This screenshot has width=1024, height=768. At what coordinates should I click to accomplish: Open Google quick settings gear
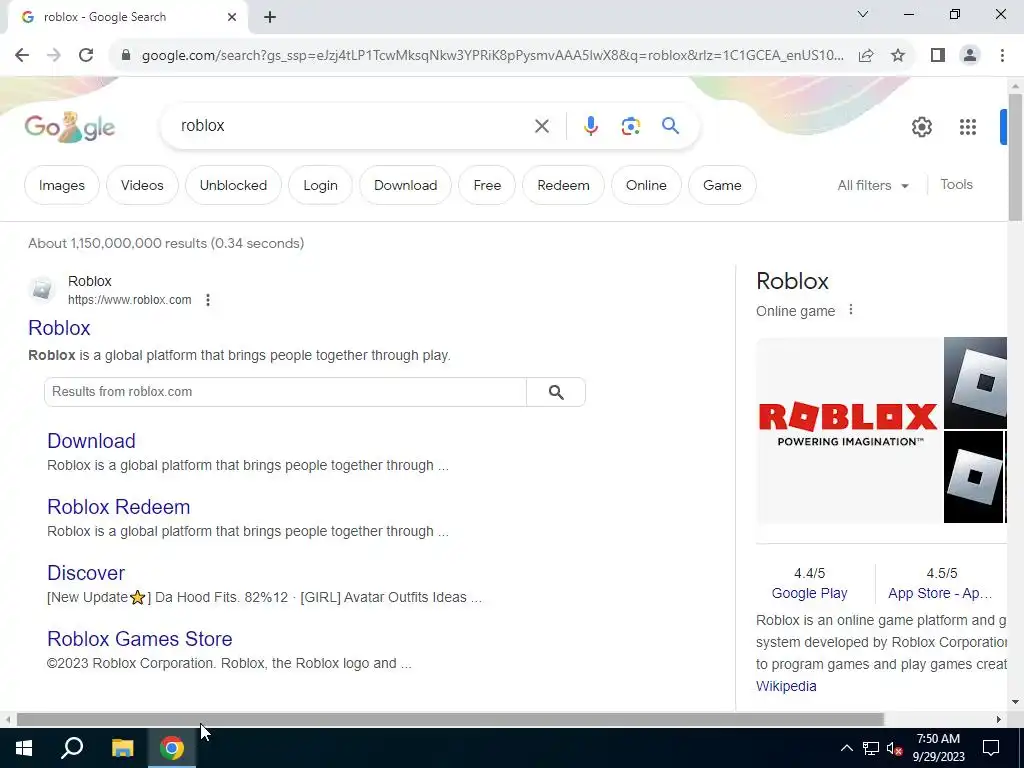tap(921, 127)
